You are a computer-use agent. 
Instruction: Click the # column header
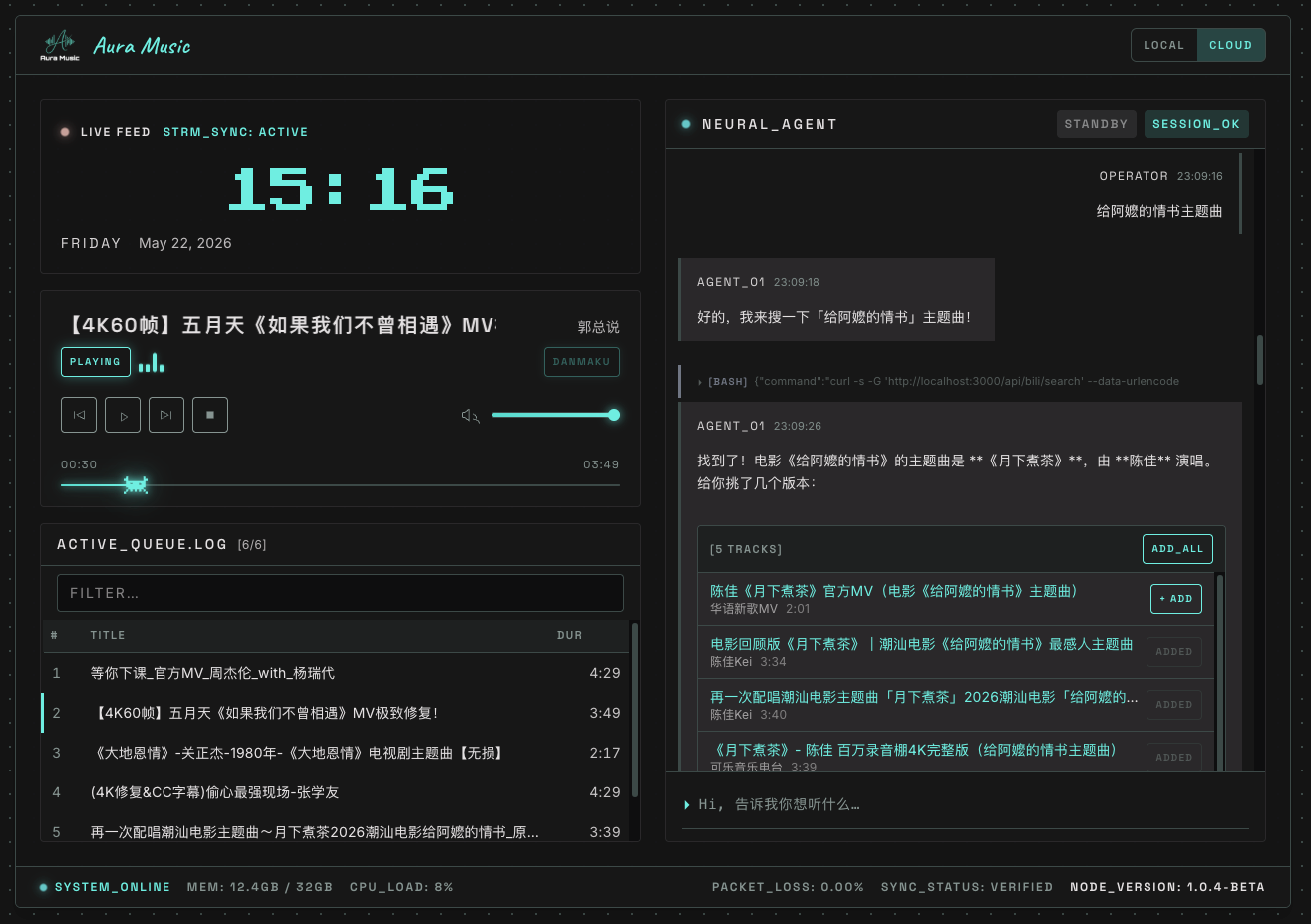tap(54, 635)
